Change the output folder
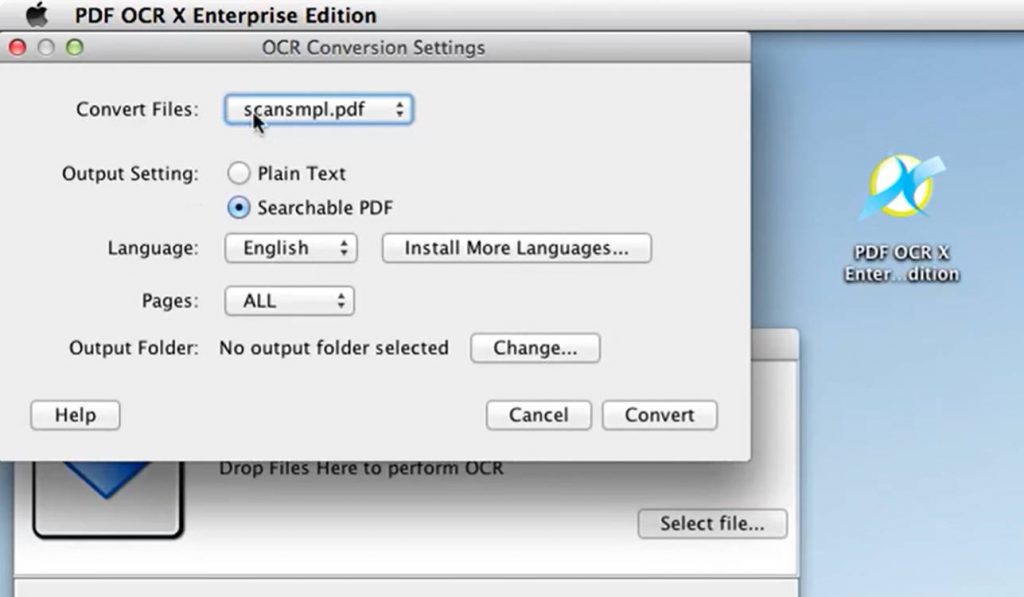Screen dimensions: 1024x597 click(534, 348)
